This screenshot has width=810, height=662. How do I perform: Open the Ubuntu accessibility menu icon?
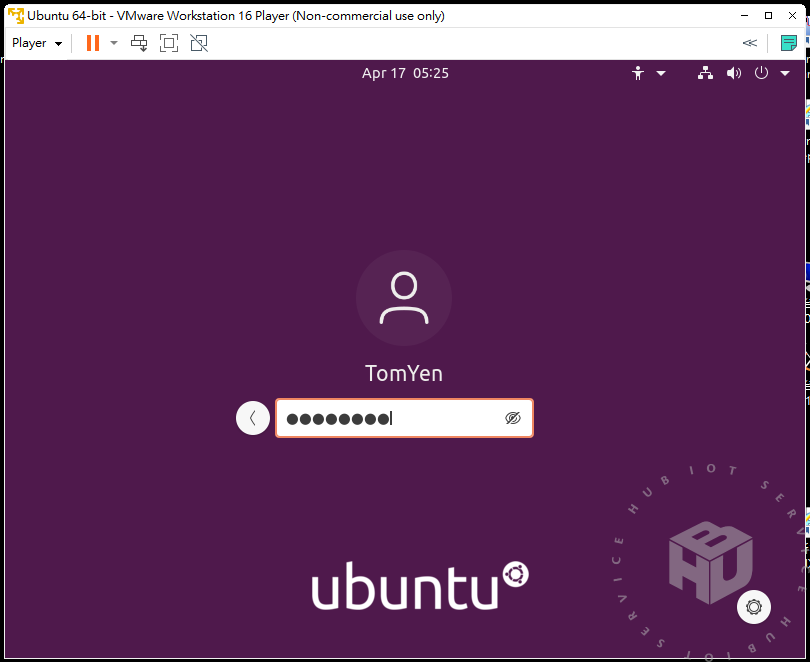pos(638,73)
